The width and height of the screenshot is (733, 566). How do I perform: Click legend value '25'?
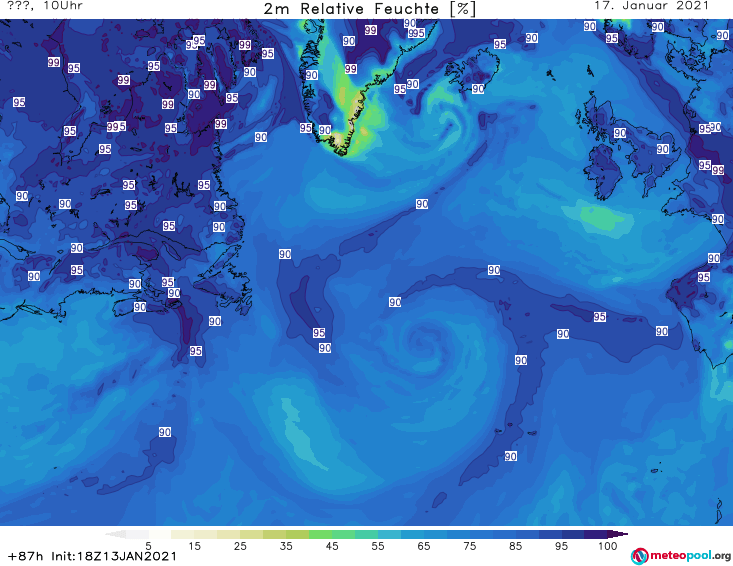pyautogui.click(x=240, y=546)
